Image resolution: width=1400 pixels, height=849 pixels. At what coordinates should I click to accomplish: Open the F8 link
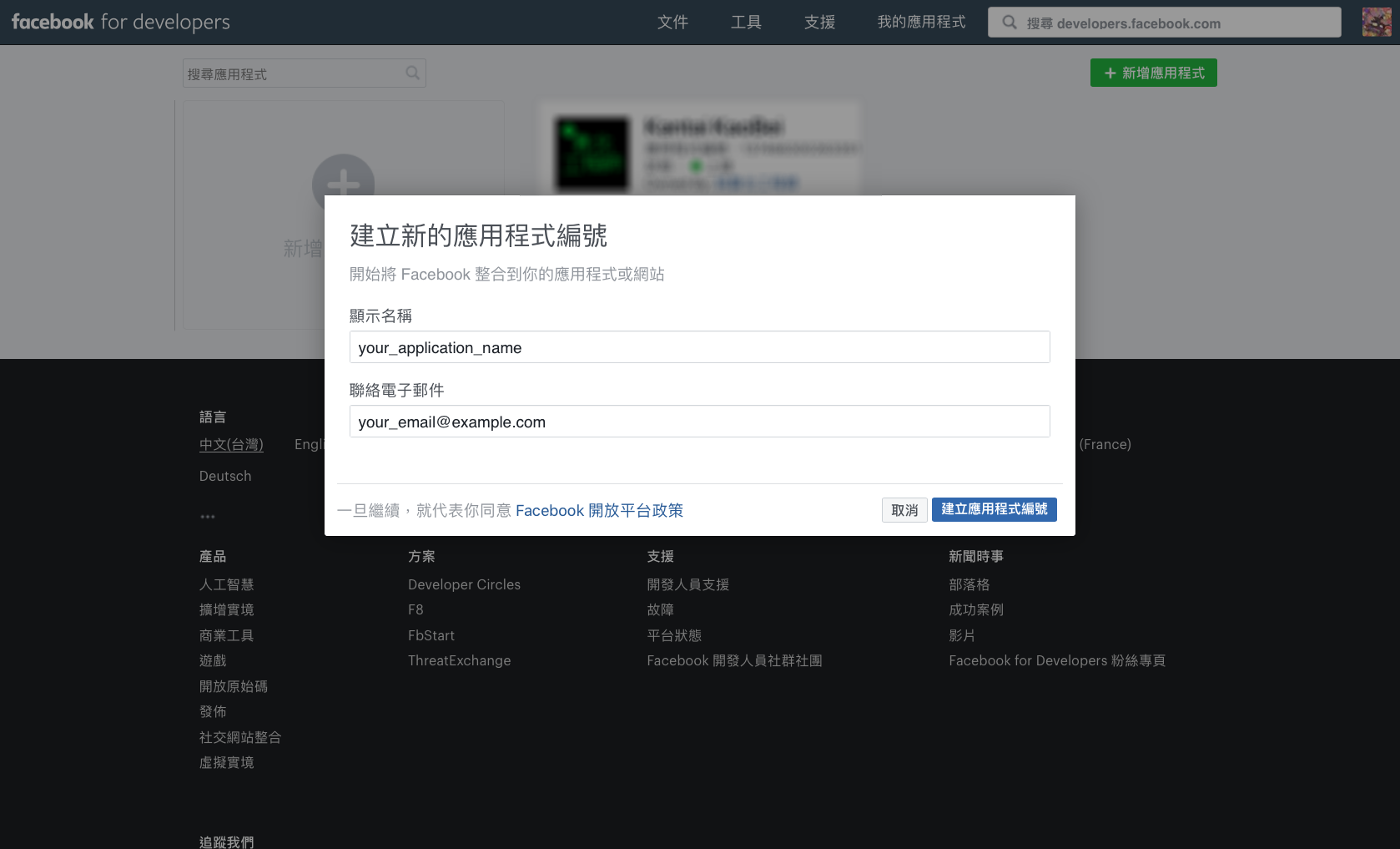tap(415, 610)
